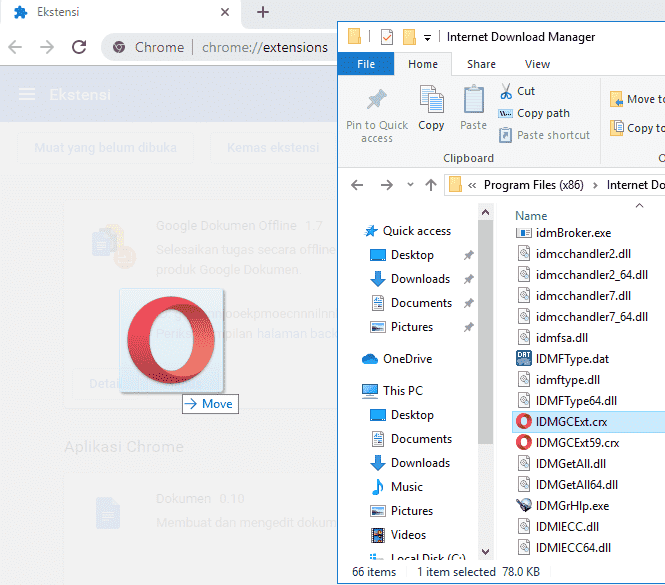Viewport: 665px width, 585px height.
Task: Click Copy path in the ribbon
Action: [x=534, y=113]
